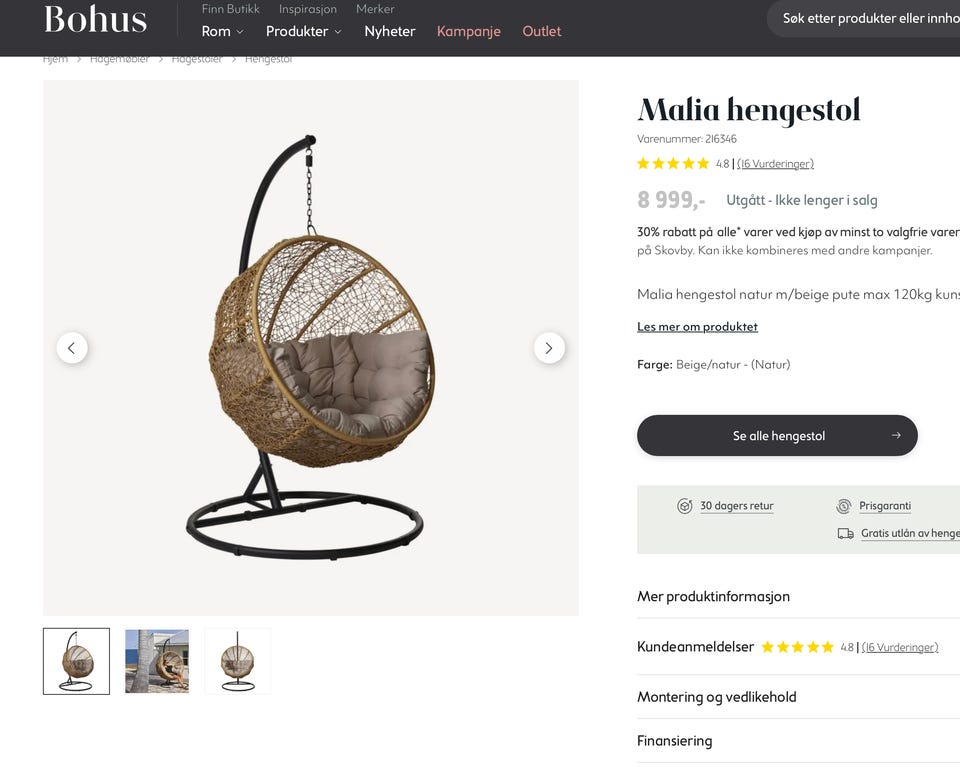960x767 pixels.
Task: Click the Bohus logo
Action: click(x=96, y=20)
